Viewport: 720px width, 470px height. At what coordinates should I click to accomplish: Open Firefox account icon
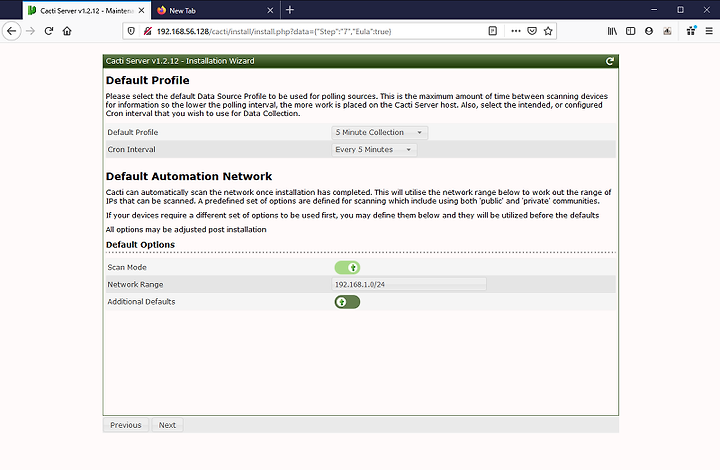(649, 31)
